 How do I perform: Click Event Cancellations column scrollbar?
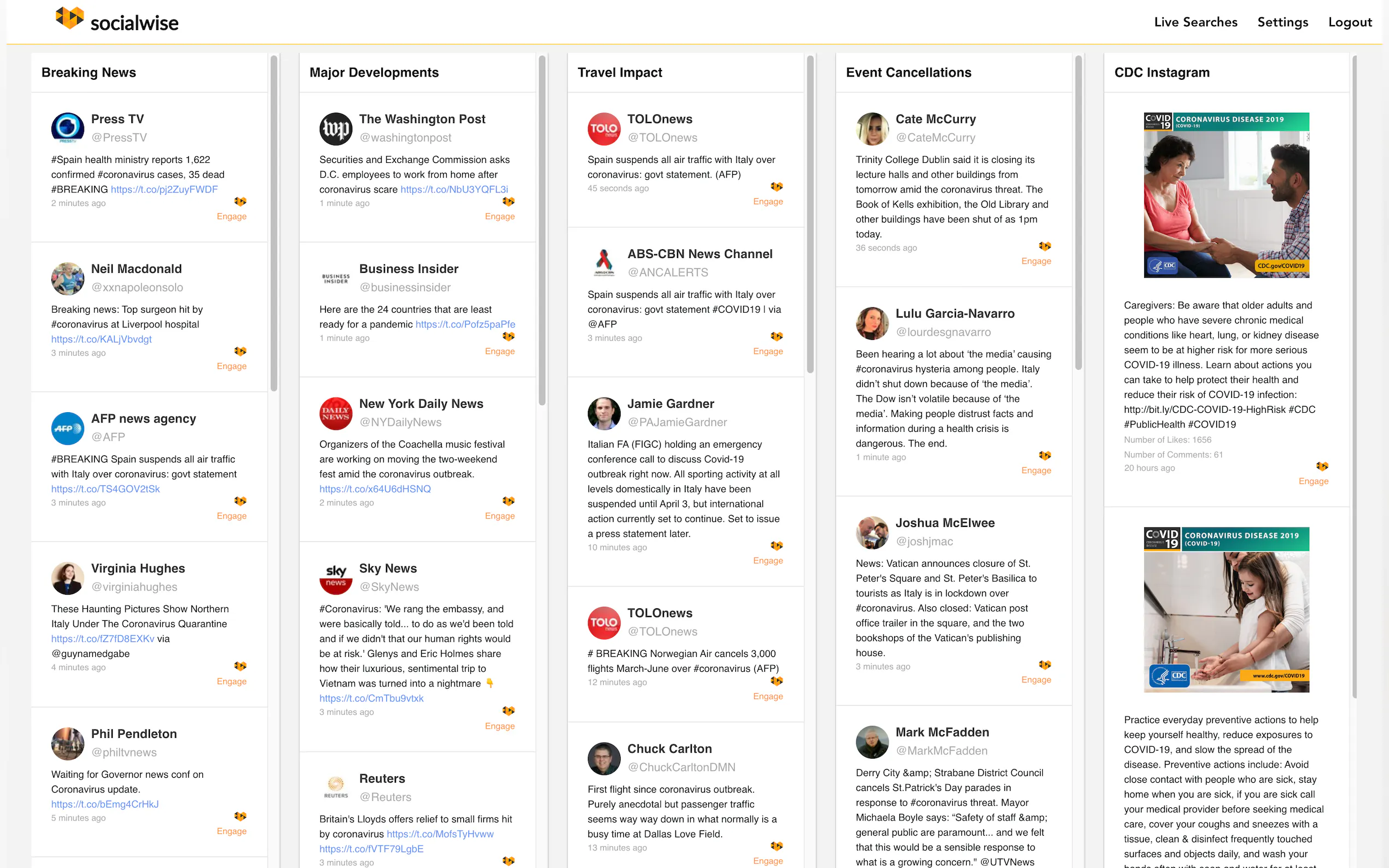click(x=1078, y=213)
